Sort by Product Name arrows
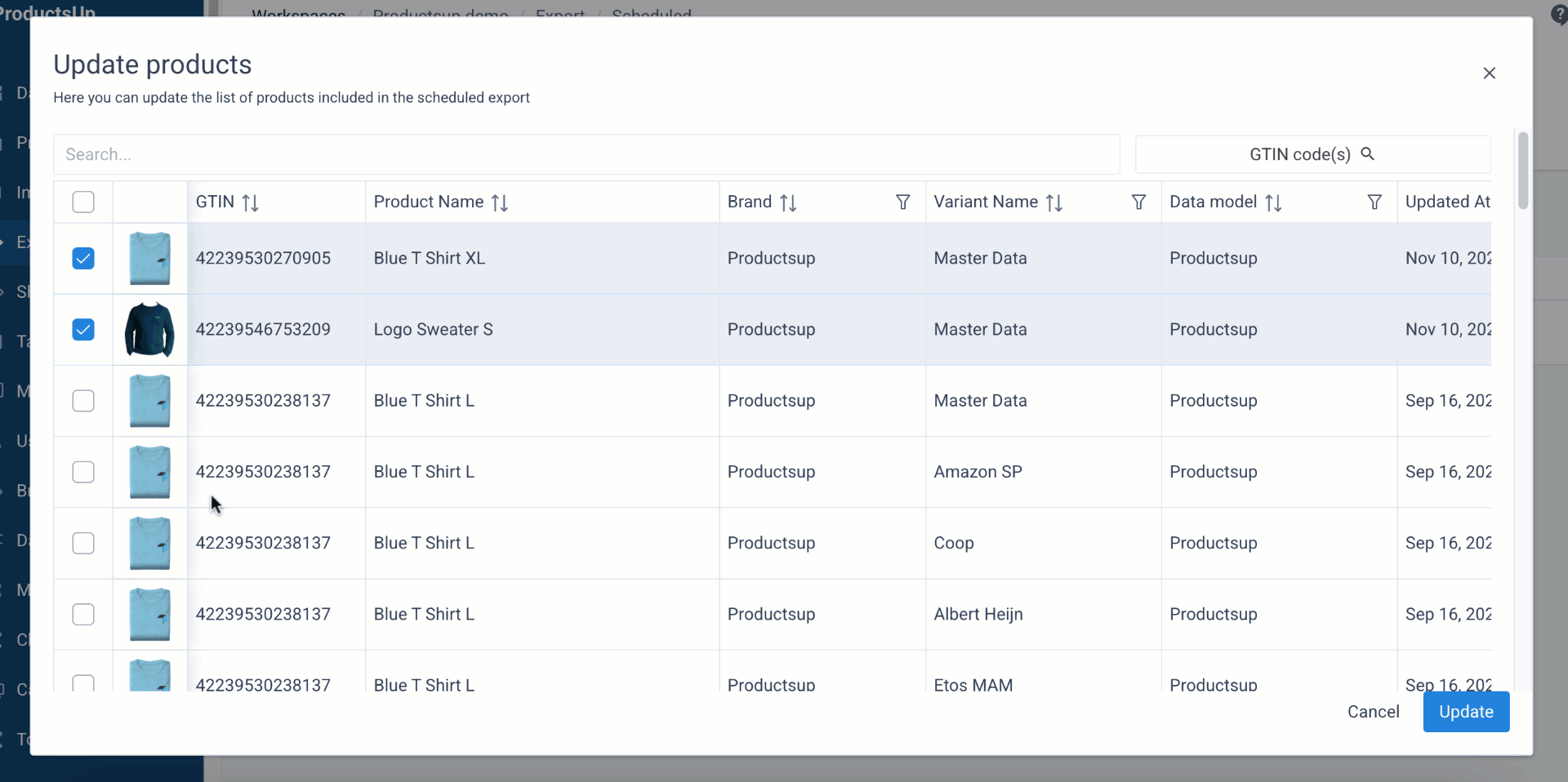This screenshot has width=1568, height=782. click(499, 202)
